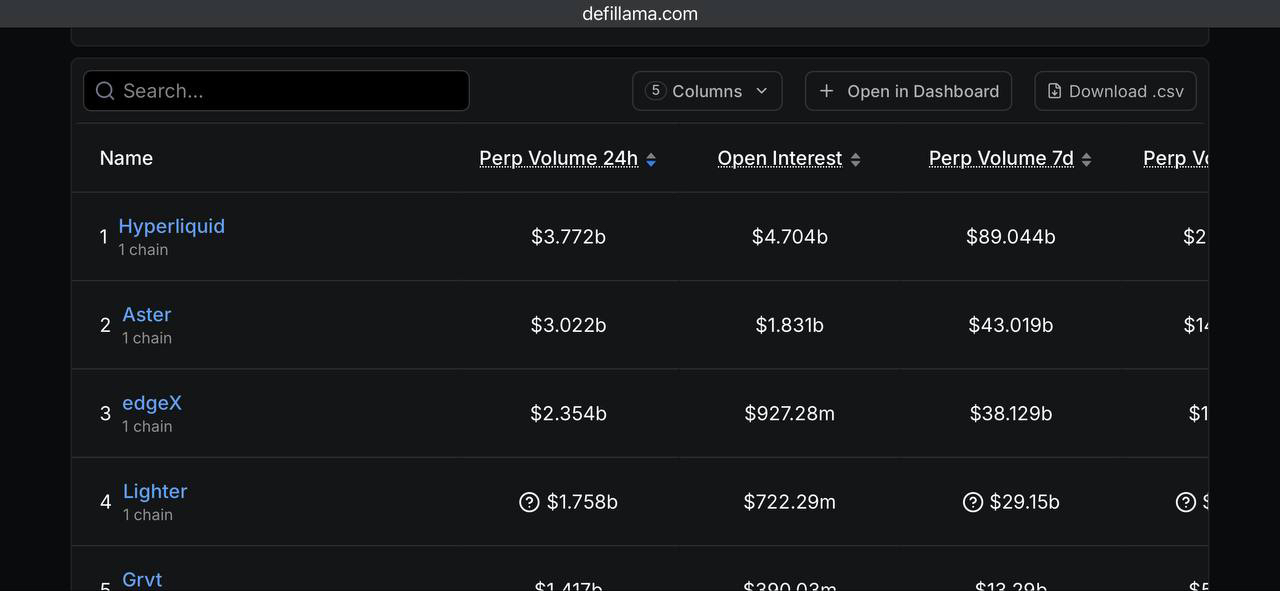Click the $38.129b 7d volume value
Image resolution: width=1280 pixels, height=591 pixels.
coord(1011,413)
